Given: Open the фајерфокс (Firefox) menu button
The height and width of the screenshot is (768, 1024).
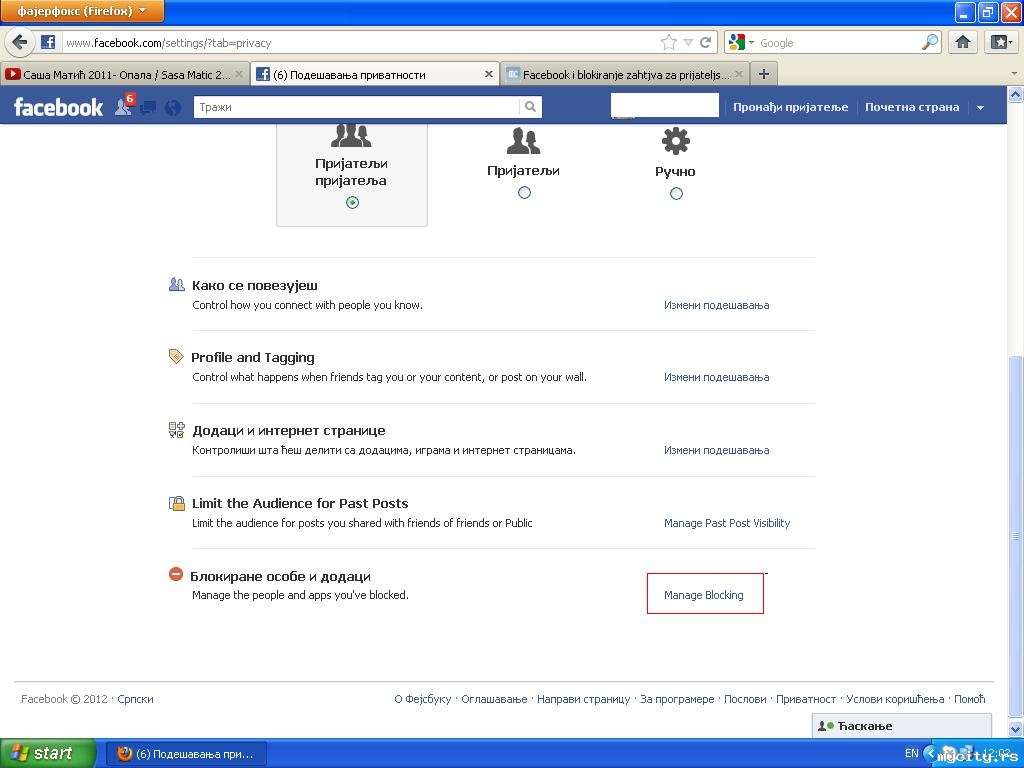Looking at the screenshot, I should pos(82,11).
